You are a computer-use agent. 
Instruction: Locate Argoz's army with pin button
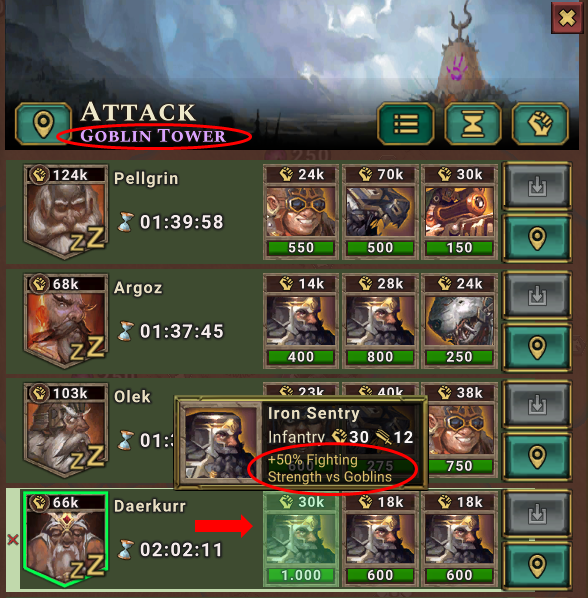[537, 347]
